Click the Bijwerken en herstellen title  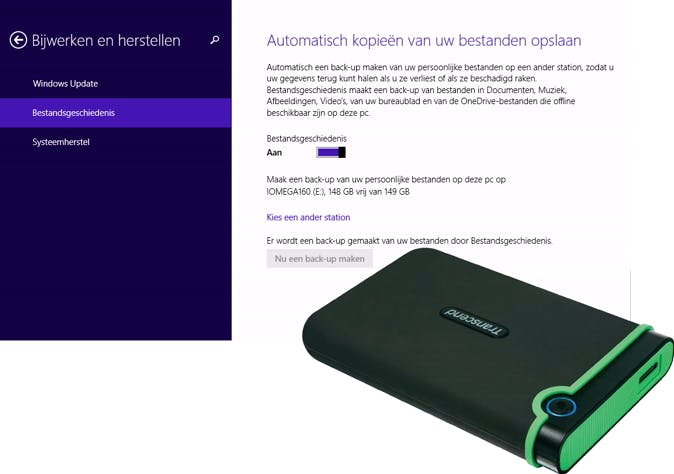coord(106,40)
